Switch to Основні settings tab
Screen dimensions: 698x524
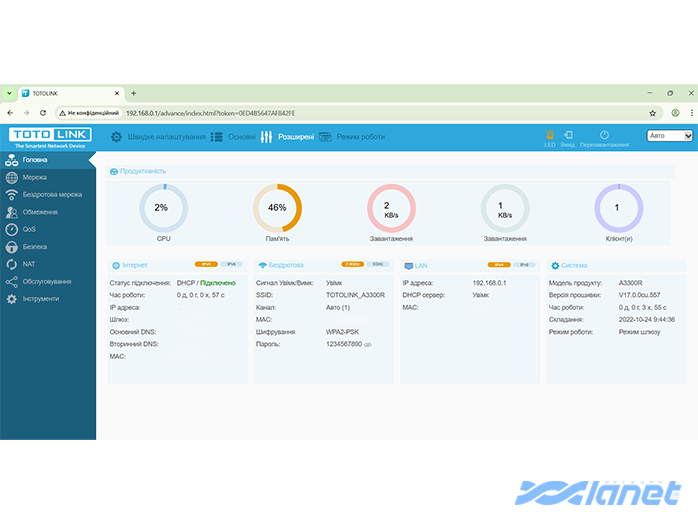(x=233, y=136)
